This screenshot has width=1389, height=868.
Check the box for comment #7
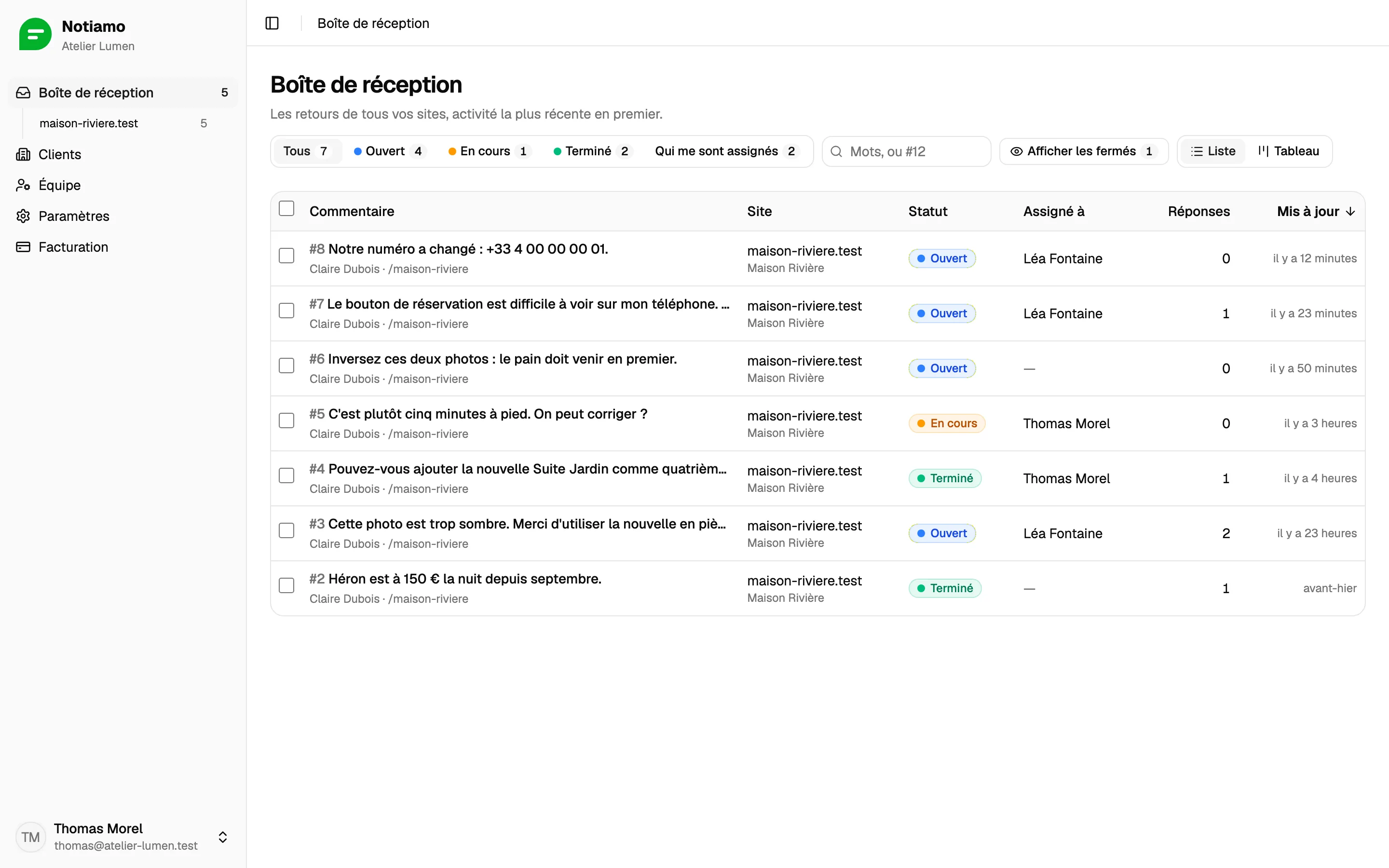coord(286,311)
